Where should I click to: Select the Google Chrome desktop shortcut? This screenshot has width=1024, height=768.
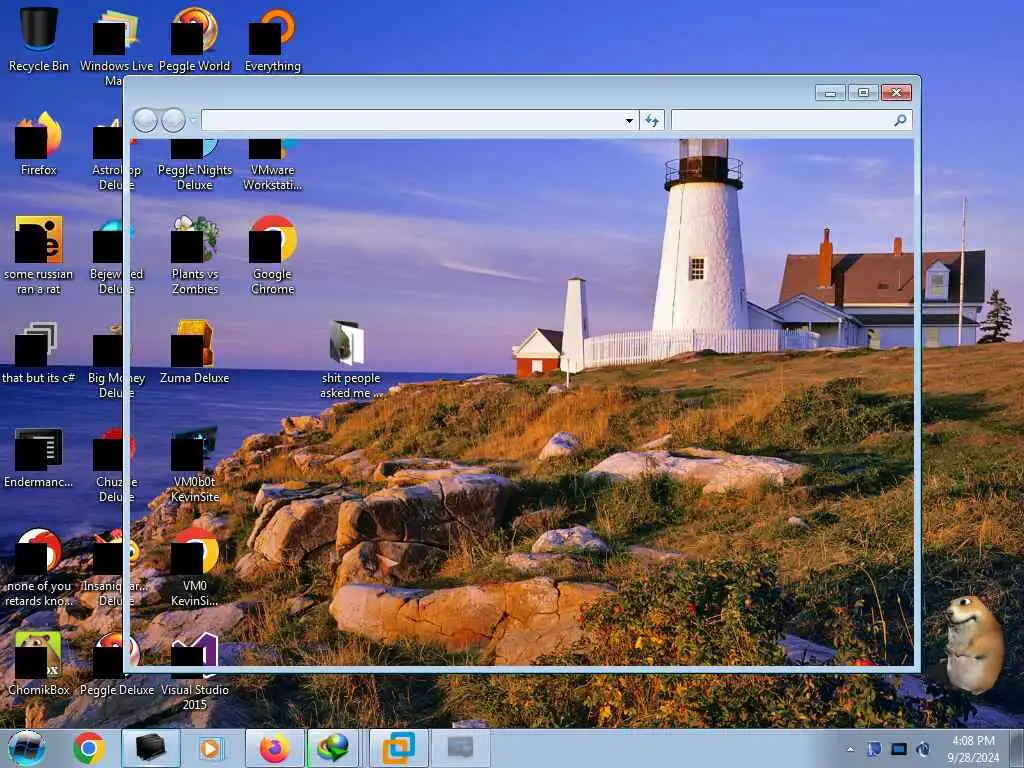(272, 255)
